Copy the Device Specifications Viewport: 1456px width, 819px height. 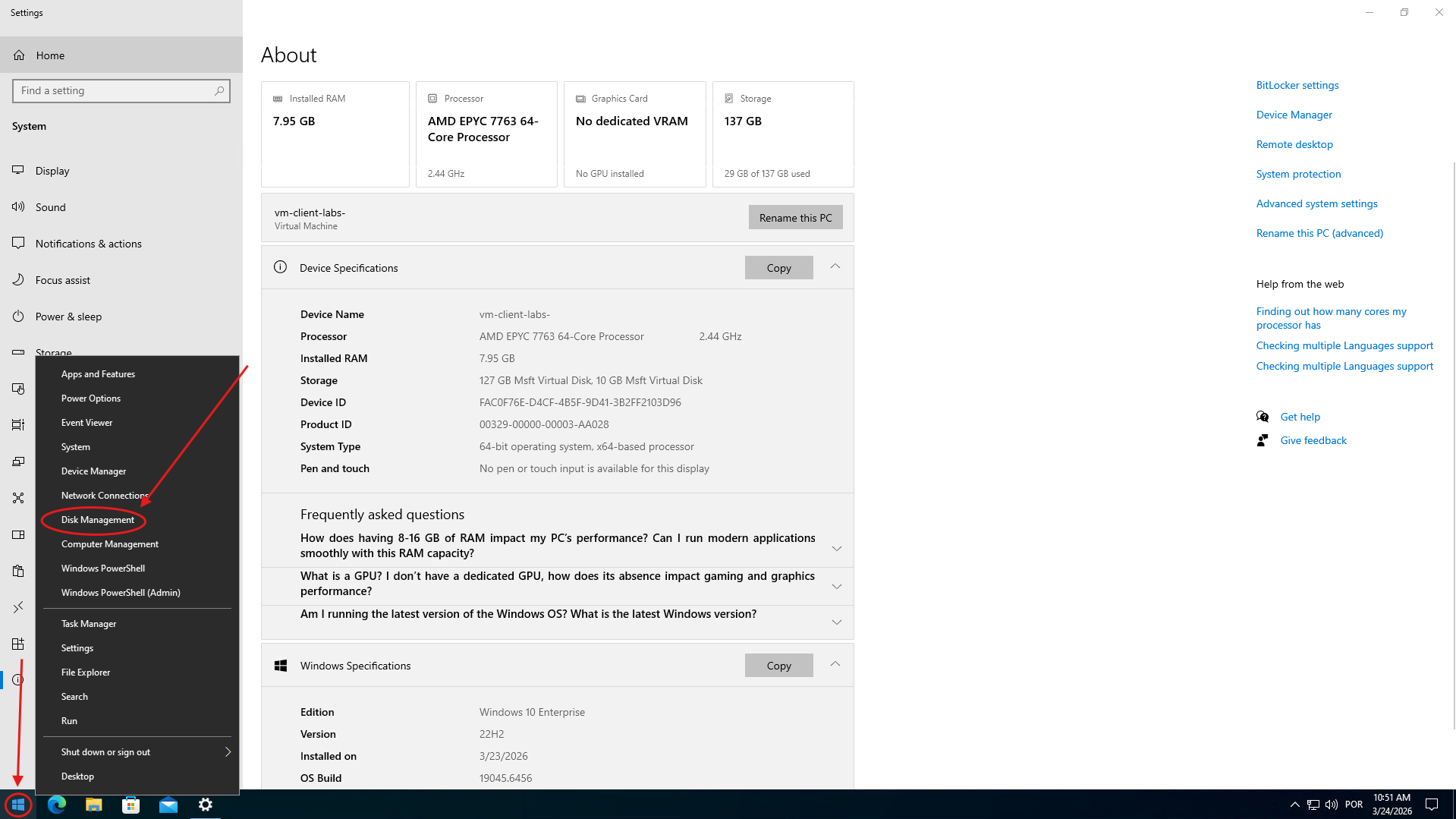[778, 268]
